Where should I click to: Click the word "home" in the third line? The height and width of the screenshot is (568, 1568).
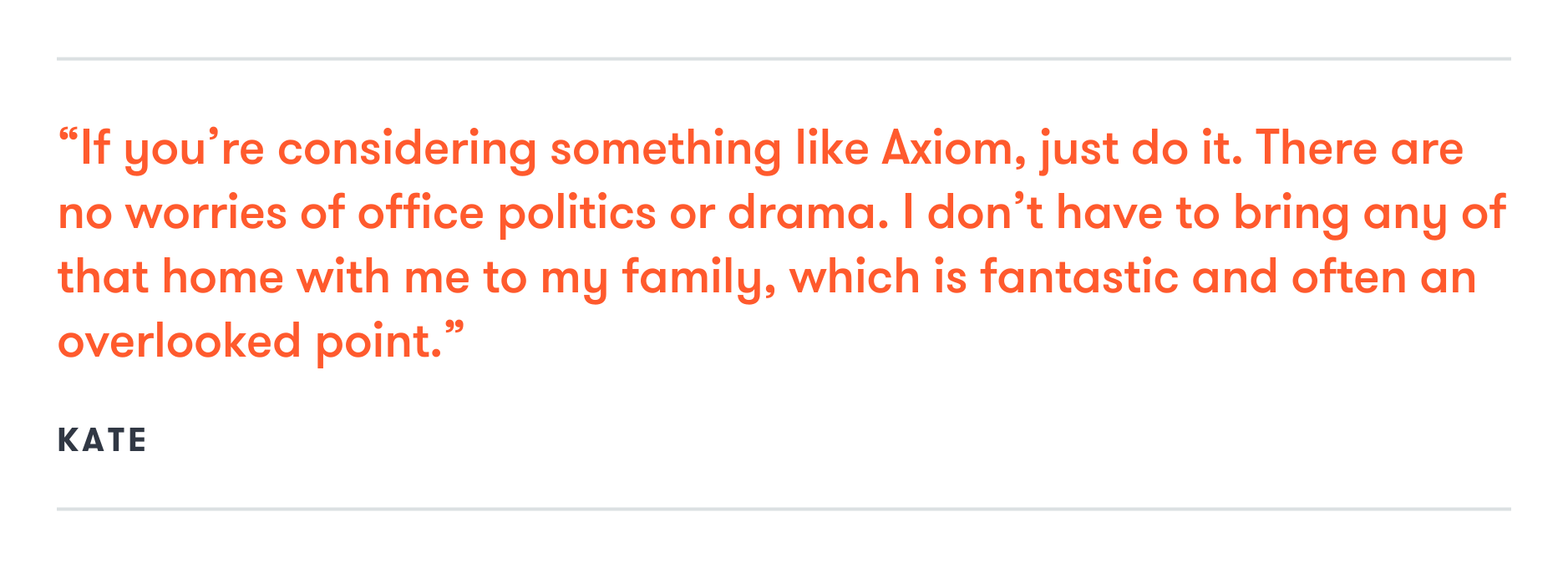pos(223,277)
